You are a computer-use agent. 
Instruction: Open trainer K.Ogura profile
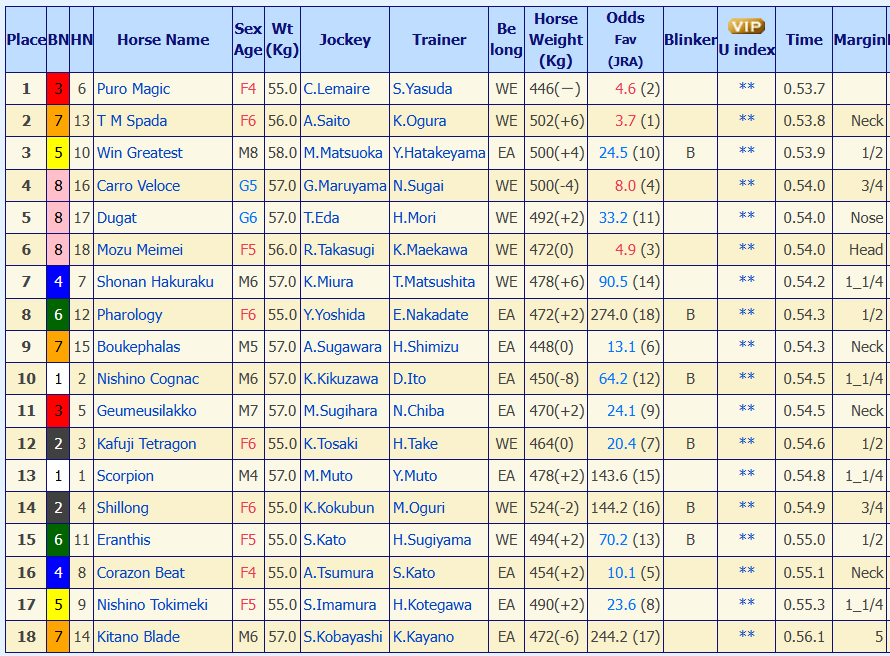[x=419, y=121]
